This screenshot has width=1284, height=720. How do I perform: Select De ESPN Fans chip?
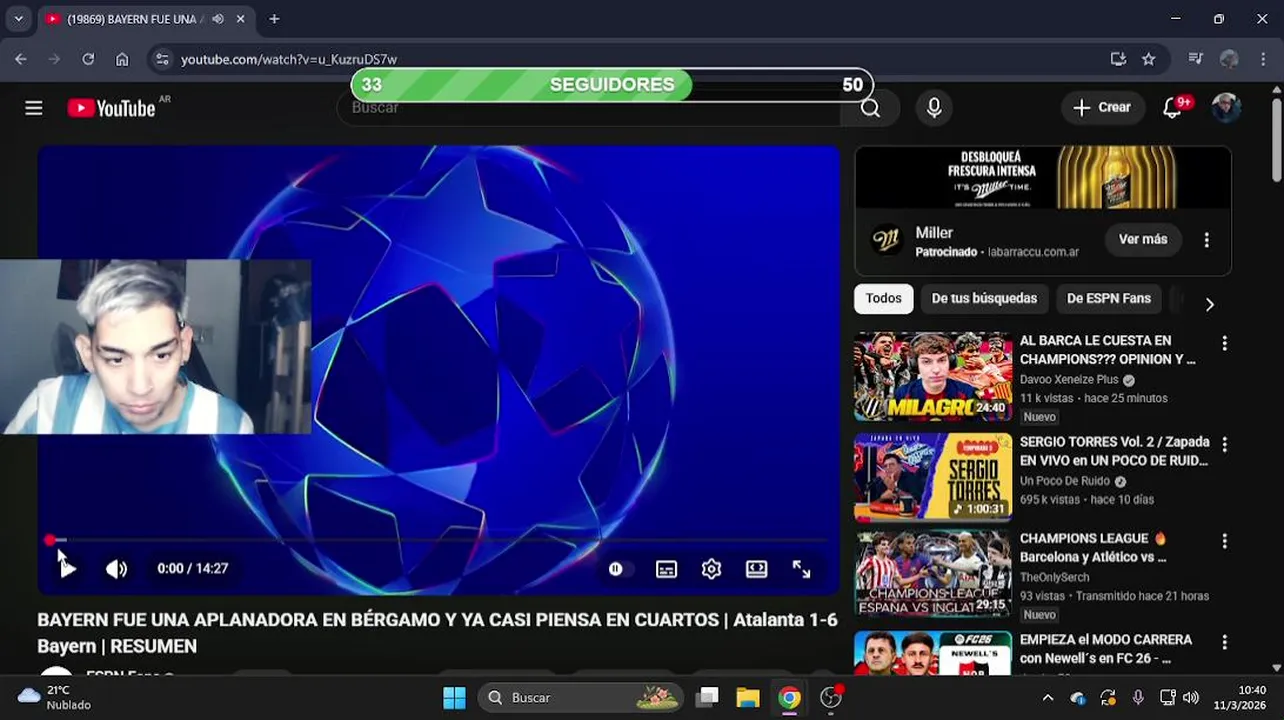pyautogui.click(x=1108, y=298)
